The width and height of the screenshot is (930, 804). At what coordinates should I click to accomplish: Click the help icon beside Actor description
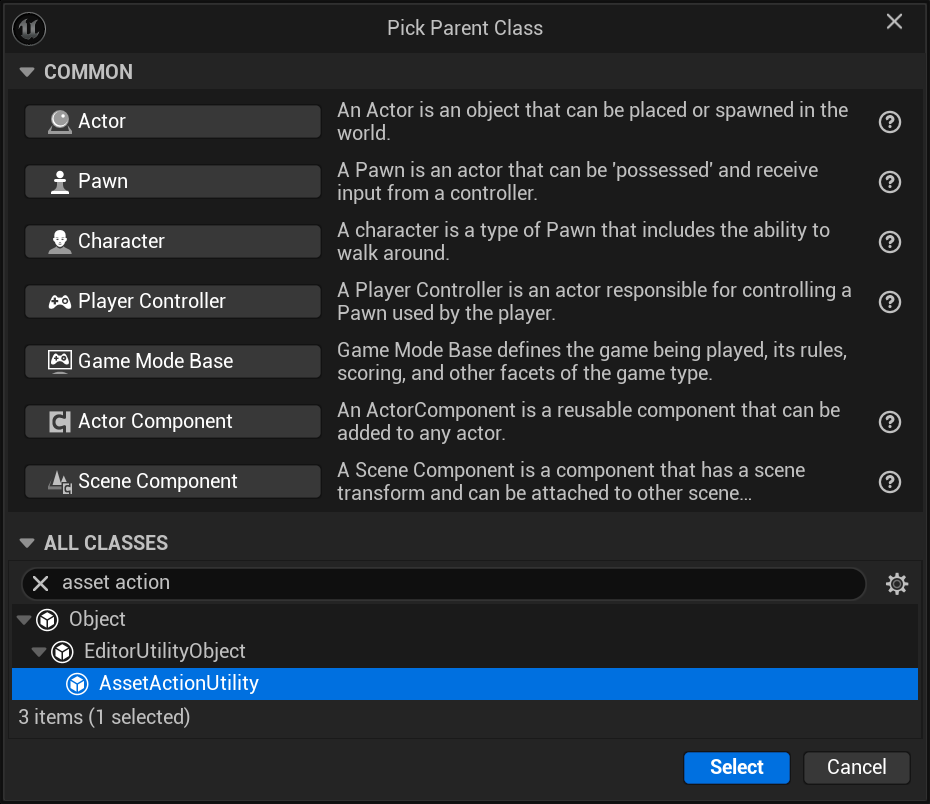(889, 122)
